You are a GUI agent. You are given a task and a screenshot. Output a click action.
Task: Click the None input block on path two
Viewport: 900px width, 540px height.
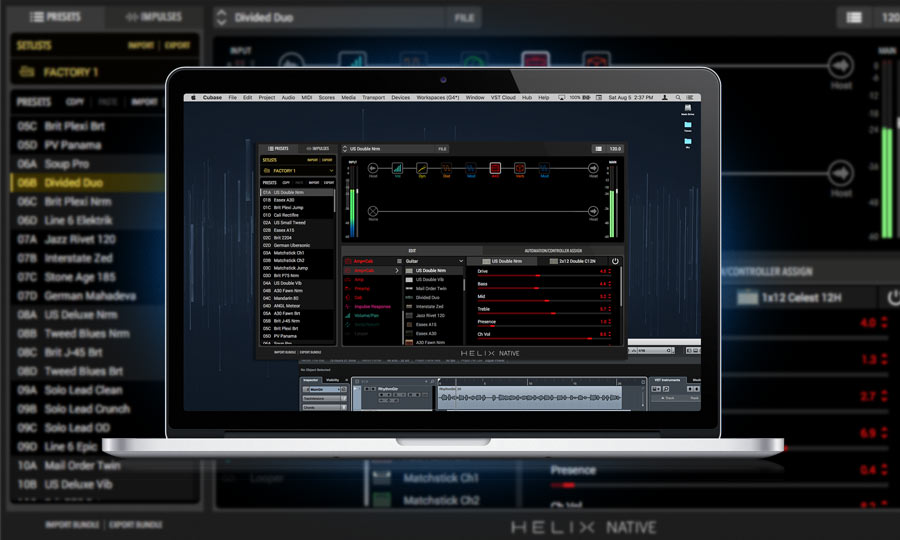click(x=373, y=211)
